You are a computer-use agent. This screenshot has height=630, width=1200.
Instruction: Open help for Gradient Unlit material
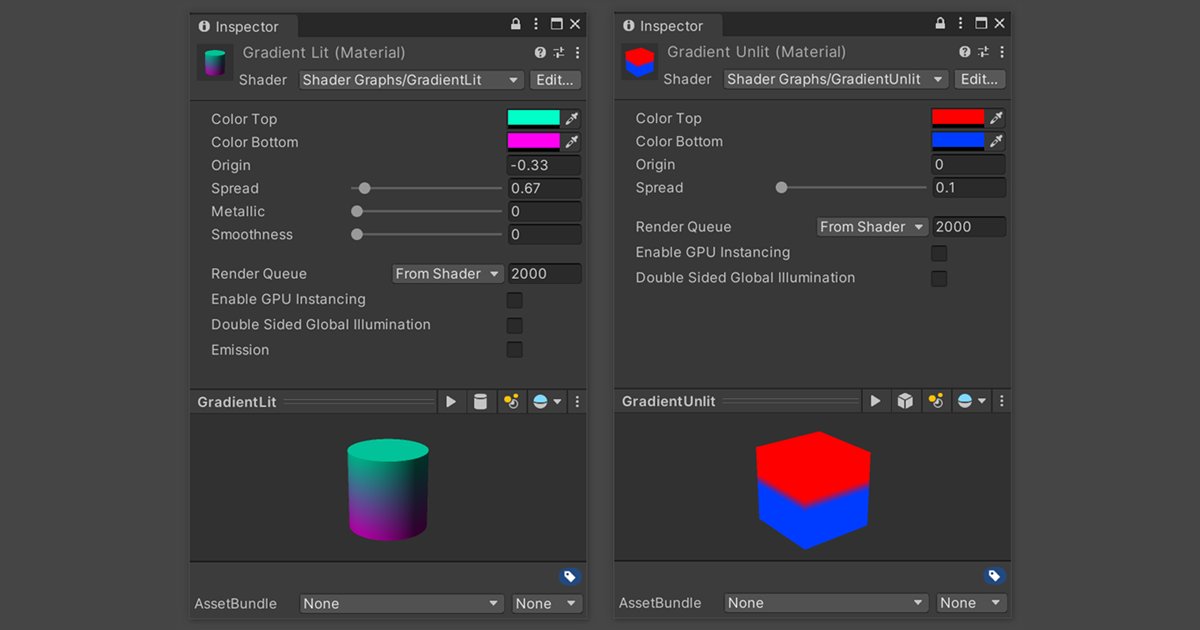(x=964, y=52)
